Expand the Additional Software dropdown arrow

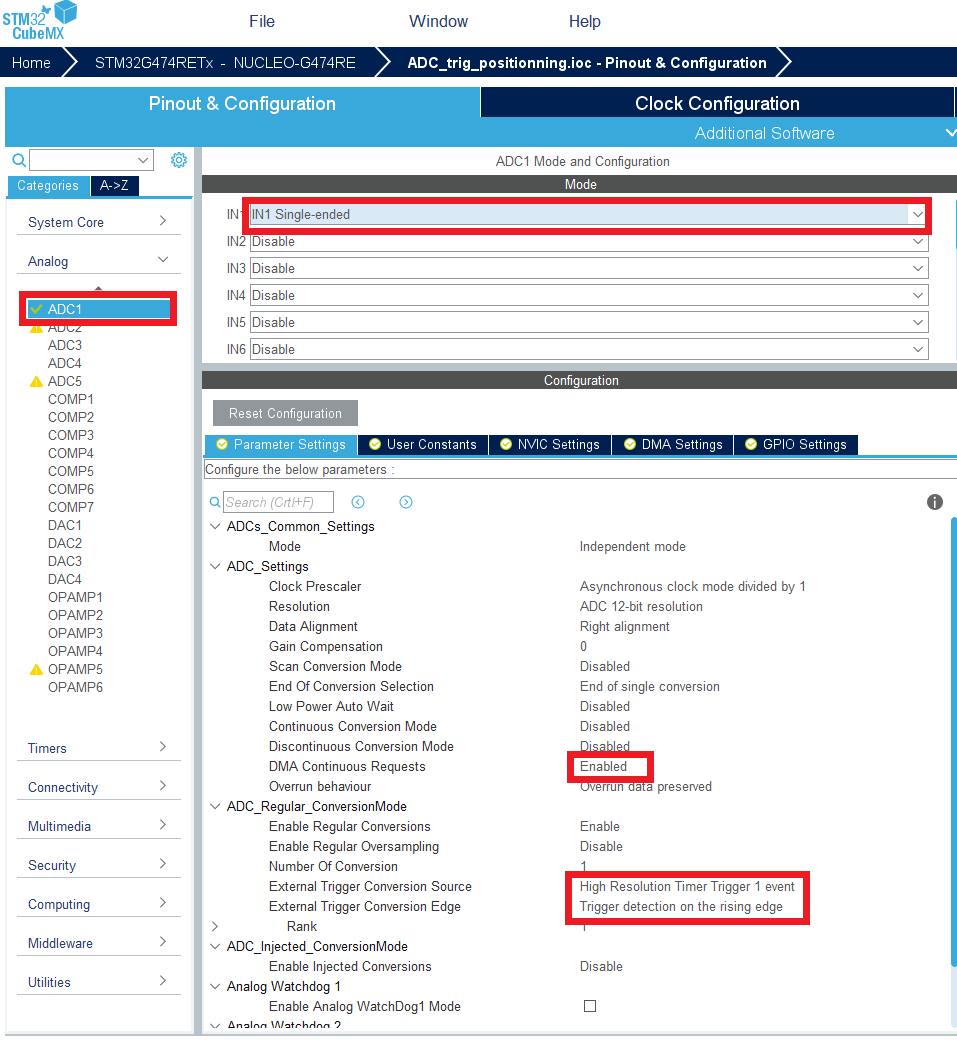point(950,133)
